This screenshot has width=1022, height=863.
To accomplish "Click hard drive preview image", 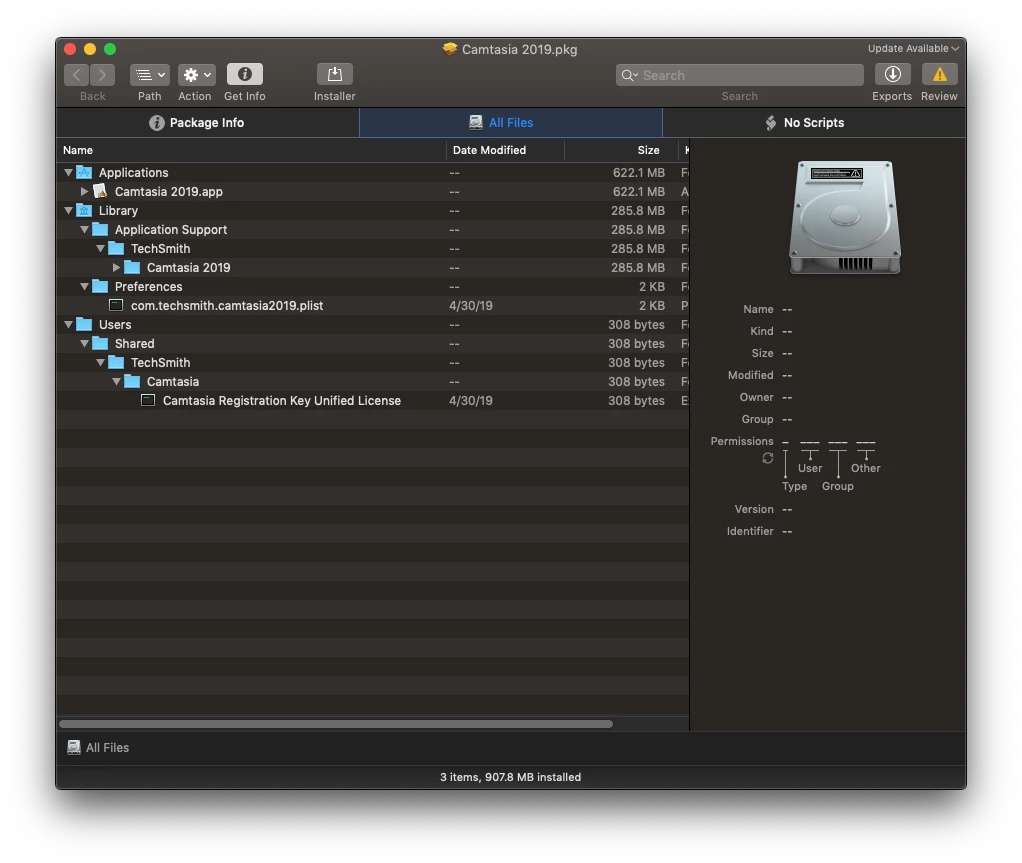I will click(x=845, y=217).
